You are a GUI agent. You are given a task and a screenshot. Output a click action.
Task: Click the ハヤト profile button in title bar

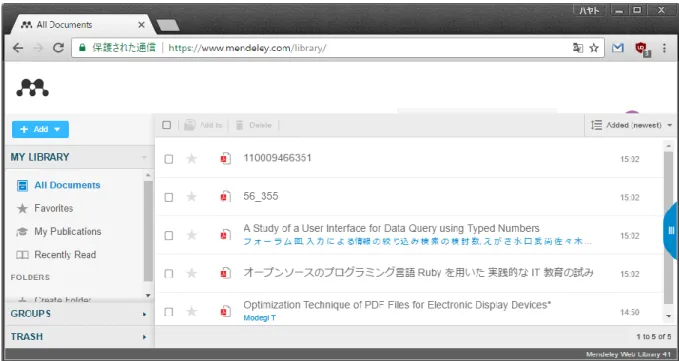590,10
